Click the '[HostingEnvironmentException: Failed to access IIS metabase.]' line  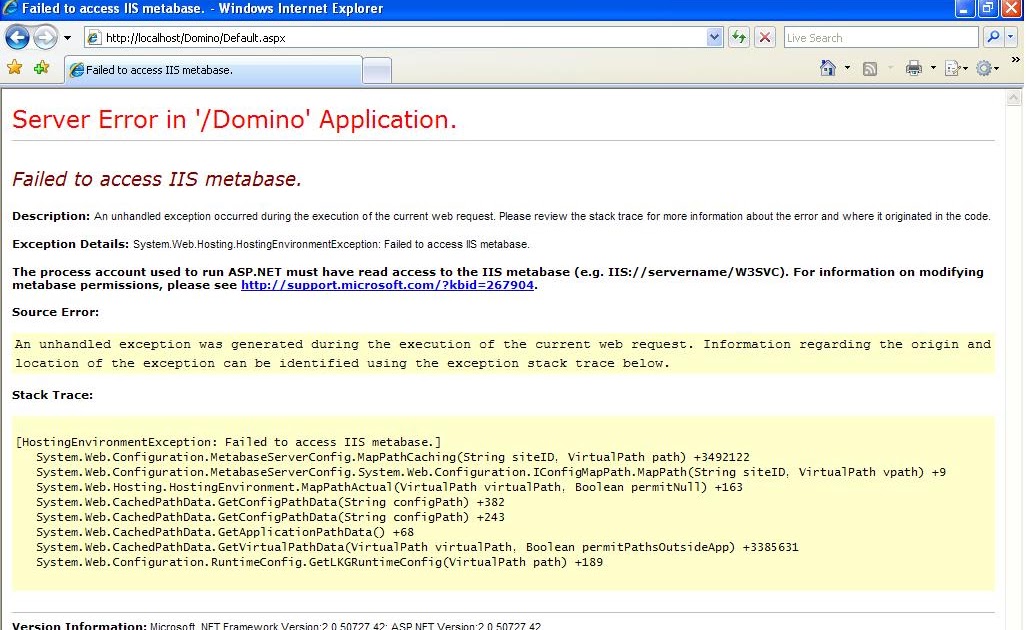[x=228, y=442]
